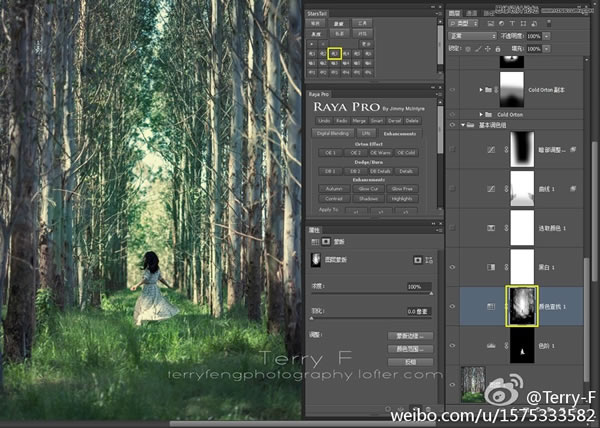Hide the 色阶 1 layer
Image resolution: width=600 pixels, height=428 pixels.
pos(452,343)
